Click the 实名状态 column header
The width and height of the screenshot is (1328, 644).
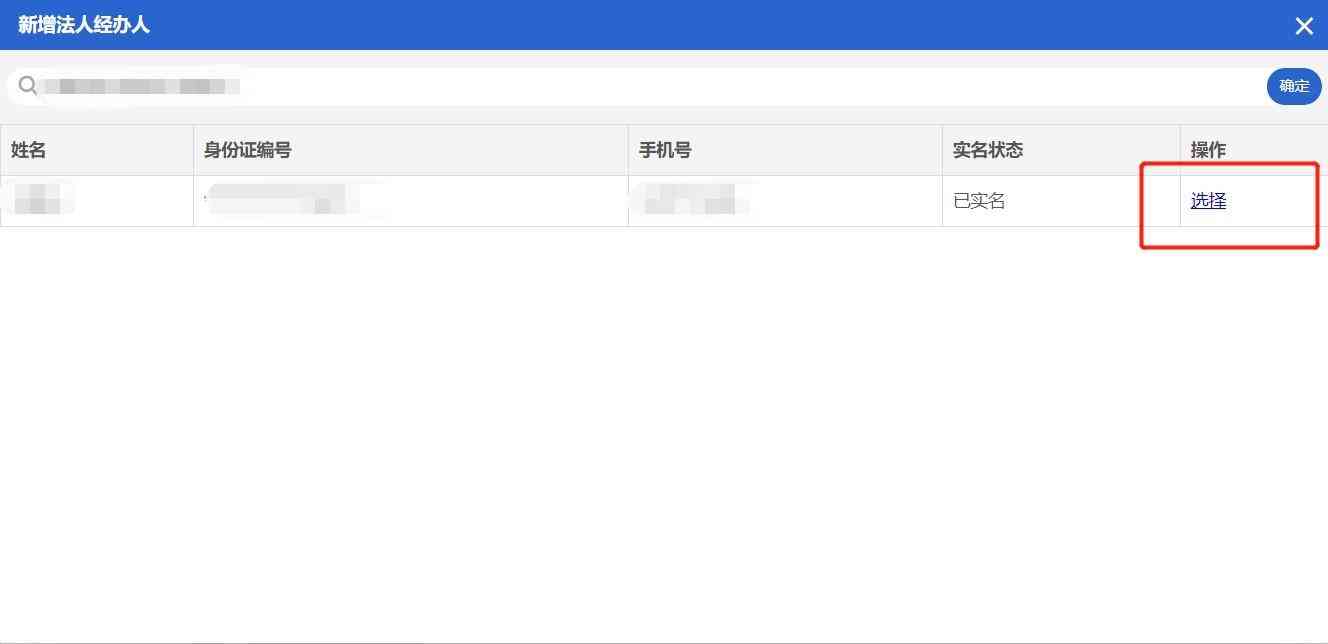click(x=987, y=150)
